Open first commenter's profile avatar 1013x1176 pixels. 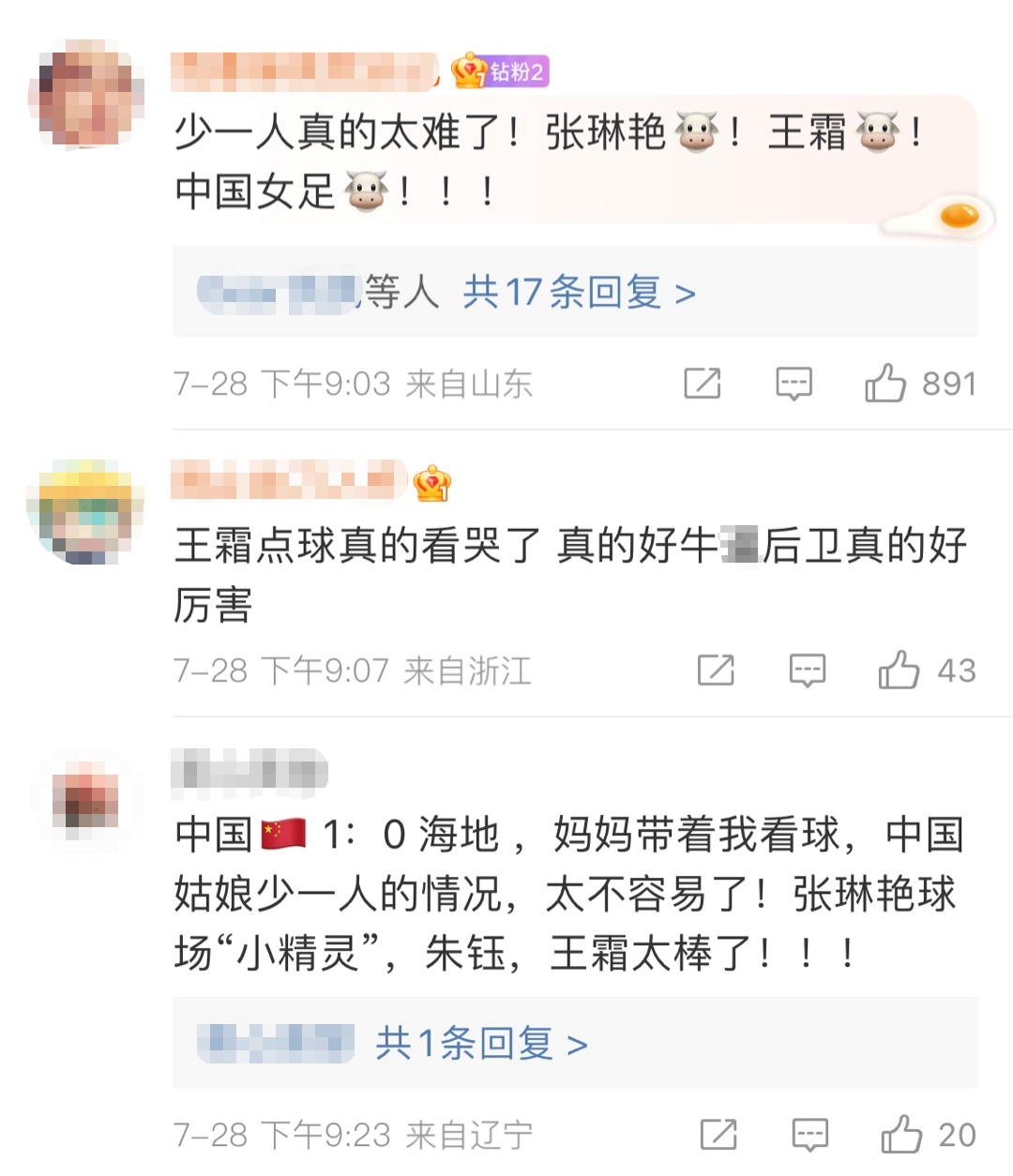click(x=86, y=93)
